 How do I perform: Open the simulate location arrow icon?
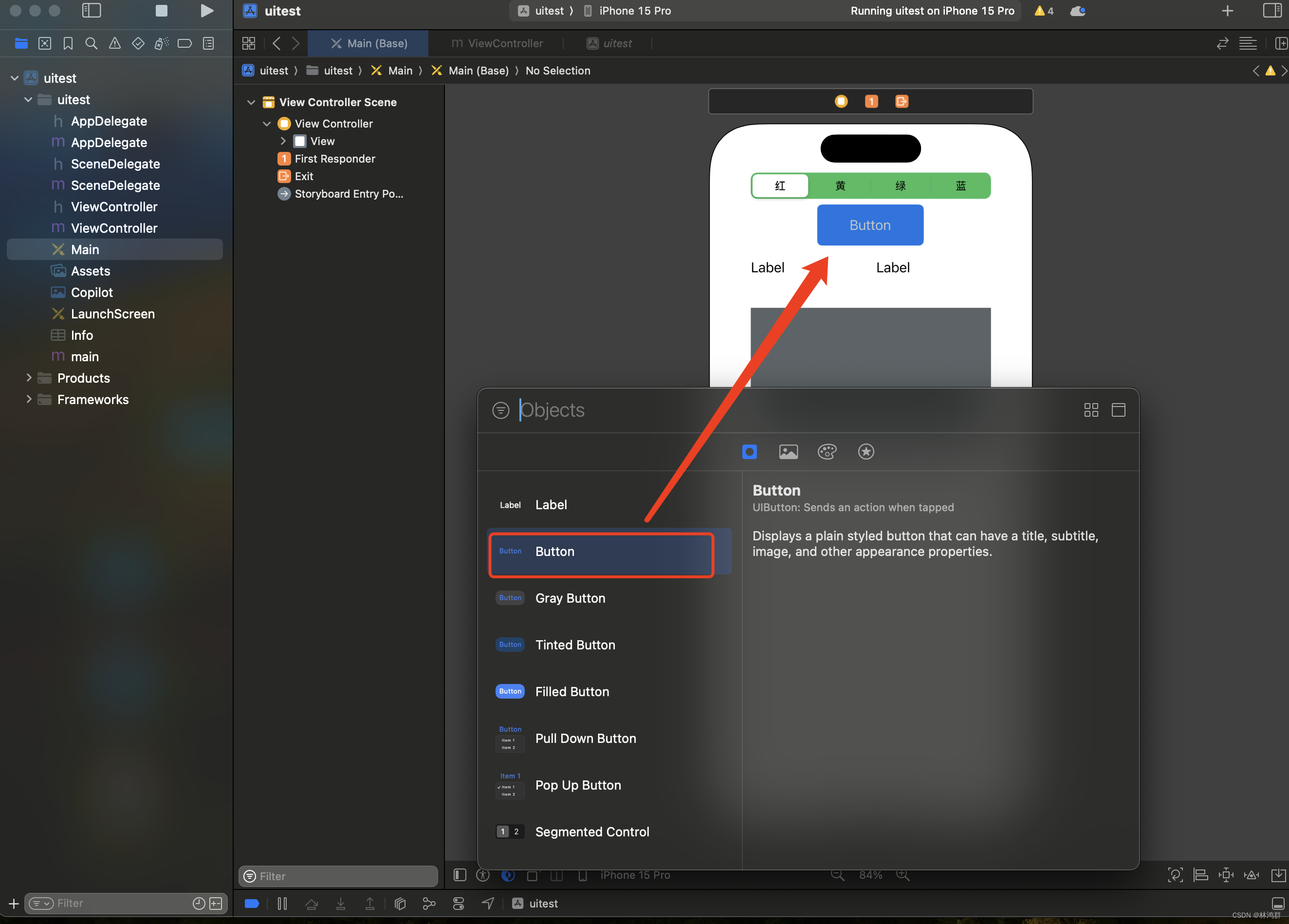pos(488,904)
